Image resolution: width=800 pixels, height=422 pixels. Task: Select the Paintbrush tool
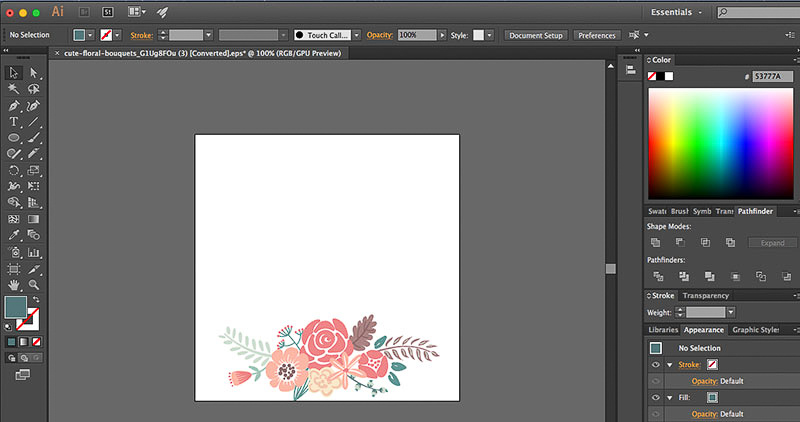pos(34,138)
